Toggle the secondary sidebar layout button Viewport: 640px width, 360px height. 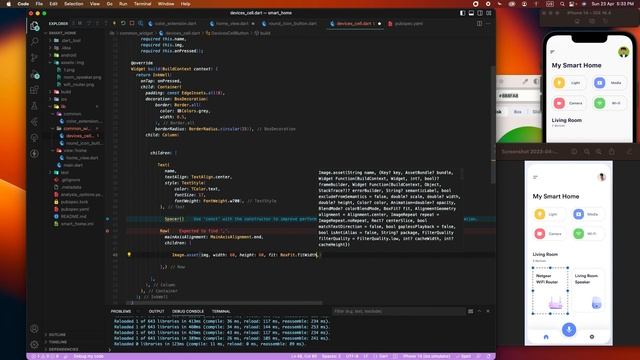(x=480, y=13)
